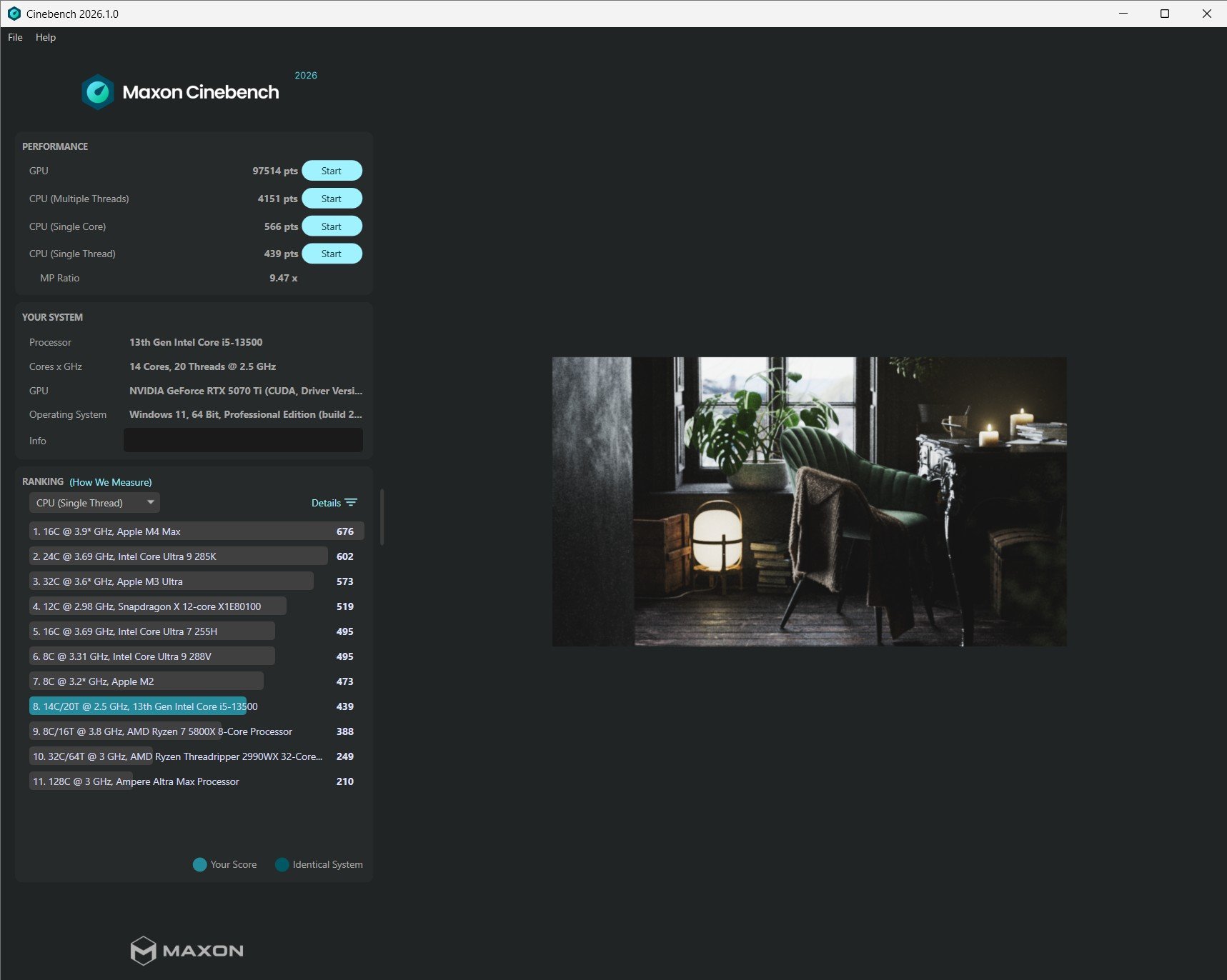This screenshot has height=980, width=1227.
Task: Click the 676 score value
Action: click(x=345, y=531)
